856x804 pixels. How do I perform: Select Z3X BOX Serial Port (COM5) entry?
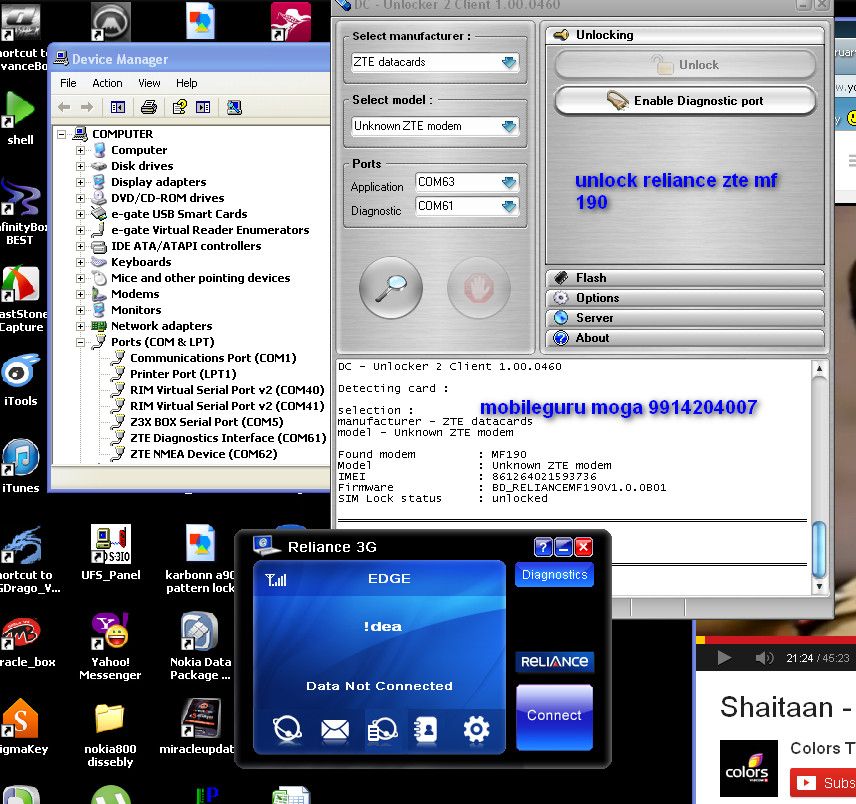(x=206, y=422)
